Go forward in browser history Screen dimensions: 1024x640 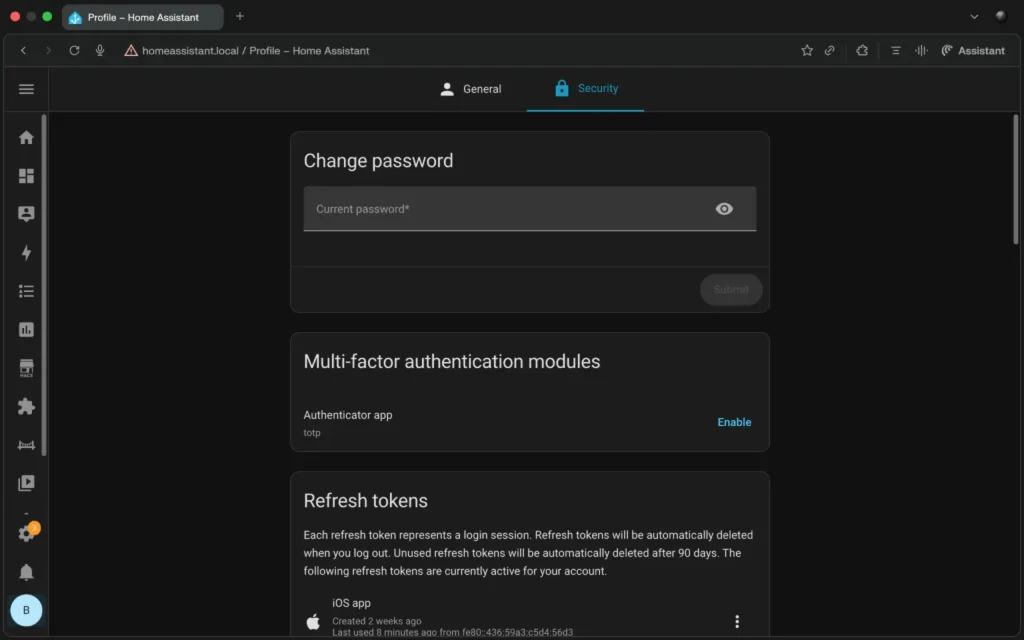[48, 50]
